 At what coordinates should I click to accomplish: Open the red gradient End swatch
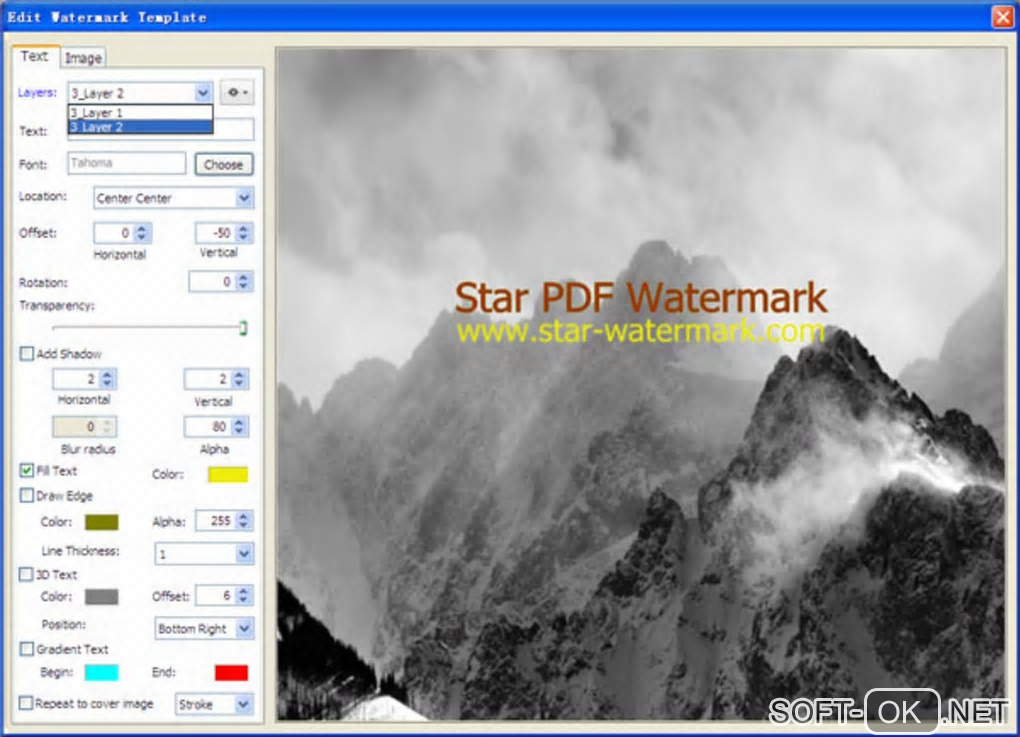(231, 673)
